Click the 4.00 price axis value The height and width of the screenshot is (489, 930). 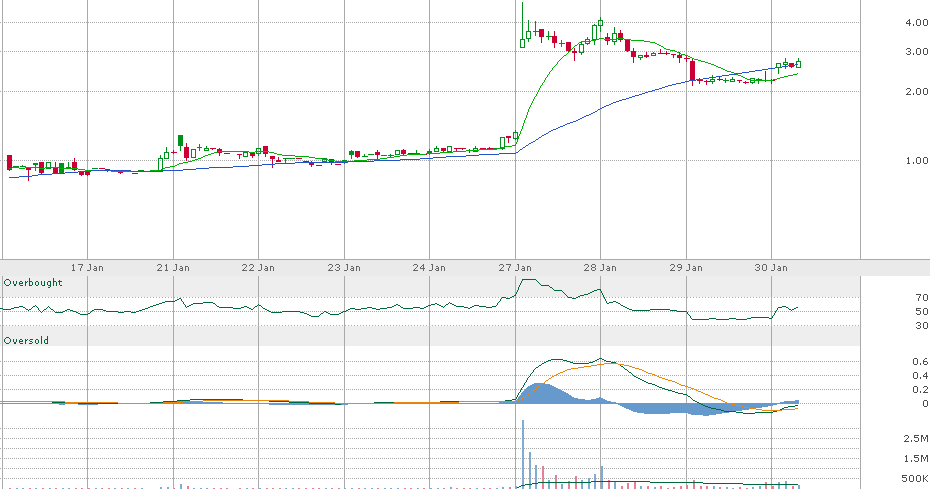tap(917, 23)
